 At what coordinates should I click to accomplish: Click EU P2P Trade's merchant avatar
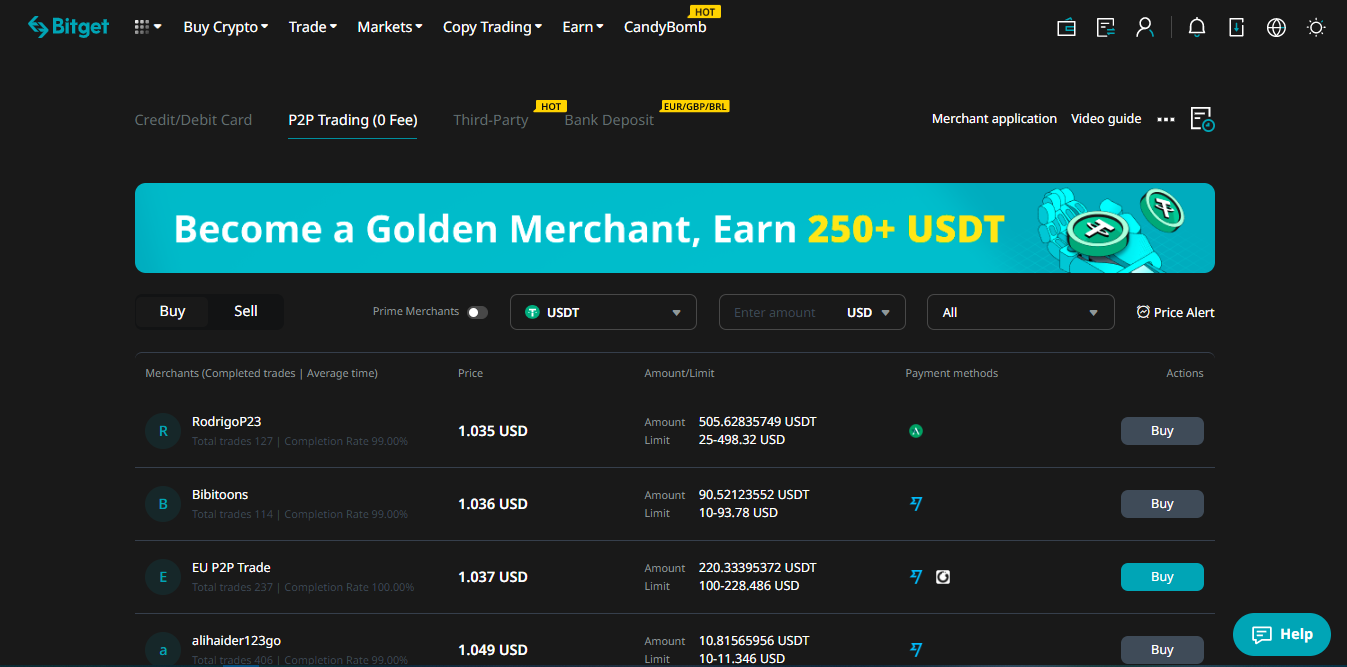[x=163, y=577]
